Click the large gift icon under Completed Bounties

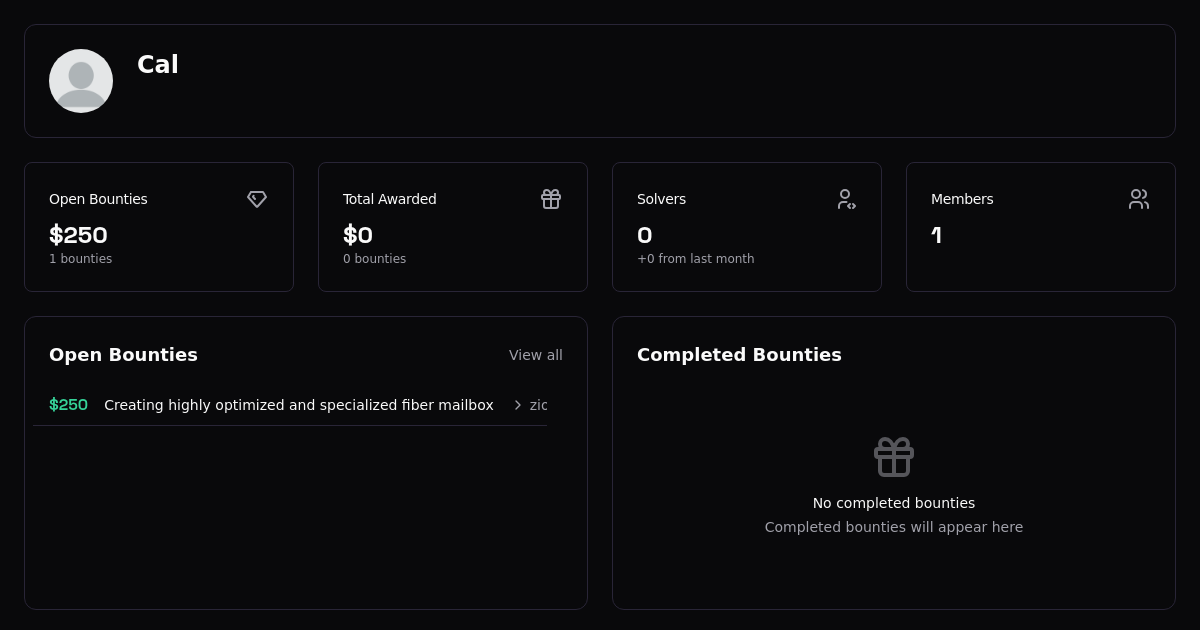pos(893,456)
